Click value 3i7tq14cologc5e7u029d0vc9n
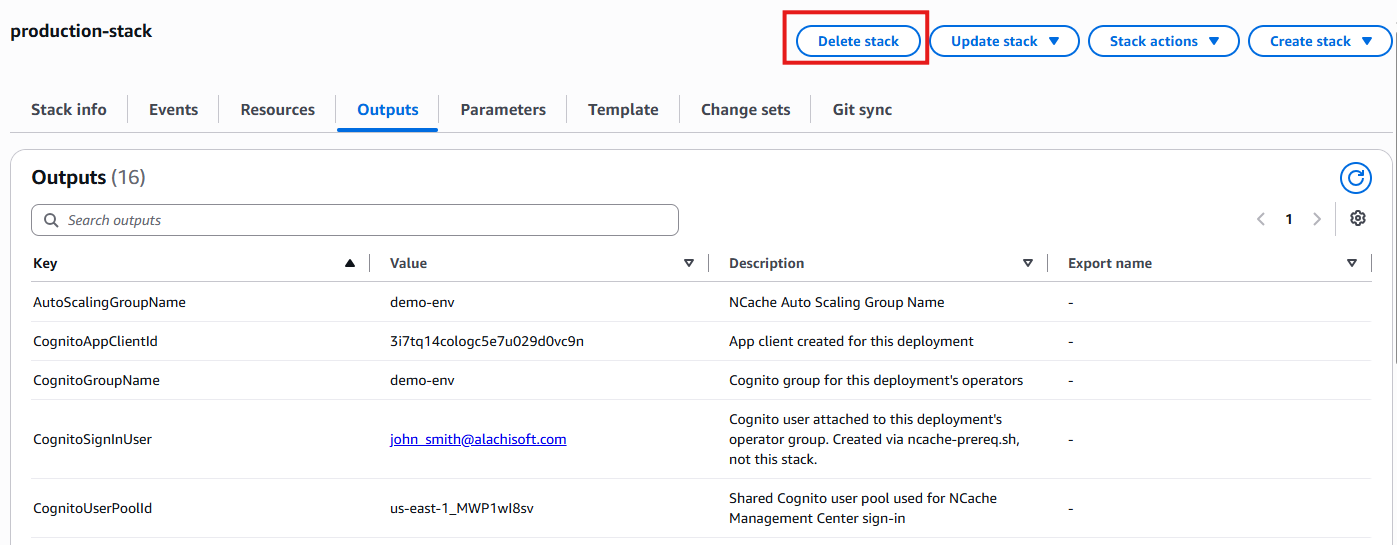 (487, 341)
